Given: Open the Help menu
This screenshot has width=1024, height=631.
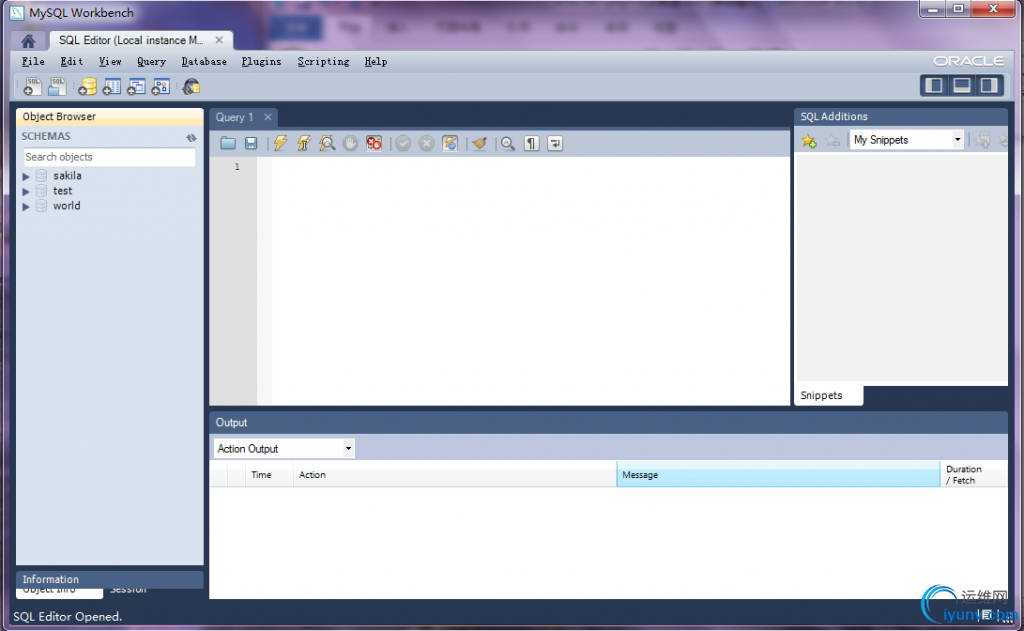Looking at the screenshot, I should pos(376,61).
